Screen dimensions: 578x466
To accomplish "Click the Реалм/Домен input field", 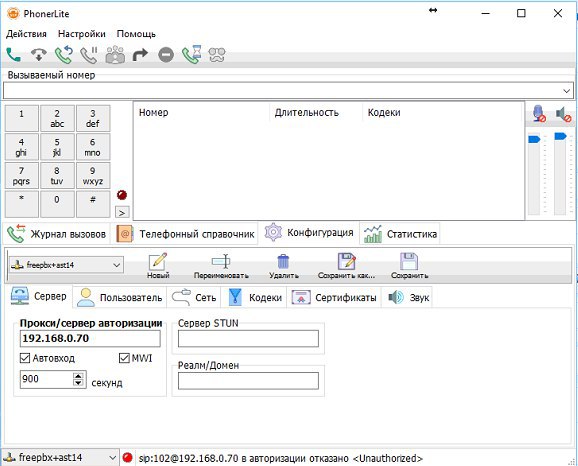I will 248,381.
